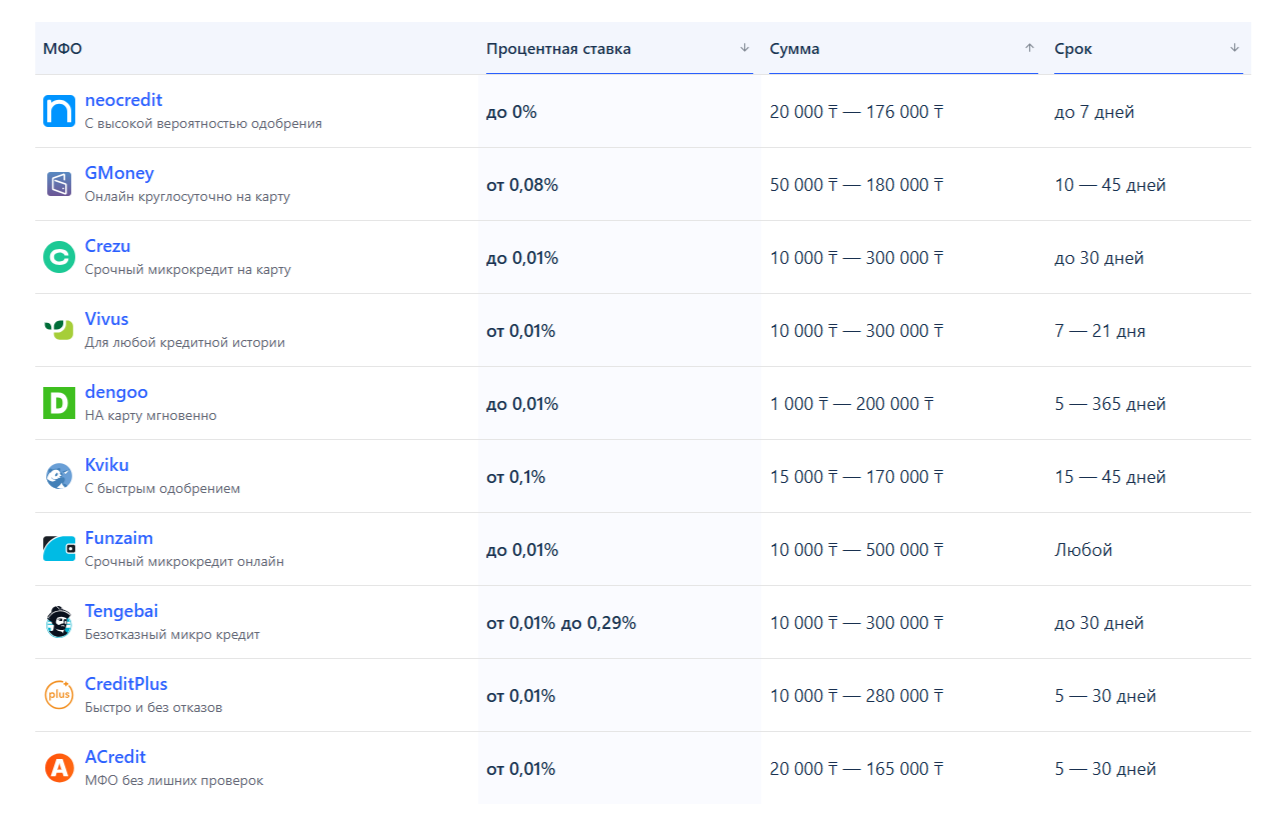This screenshot has width=1281, height=818.
Task: Click the GMoney logo icon
Action: tap(59, 184)
